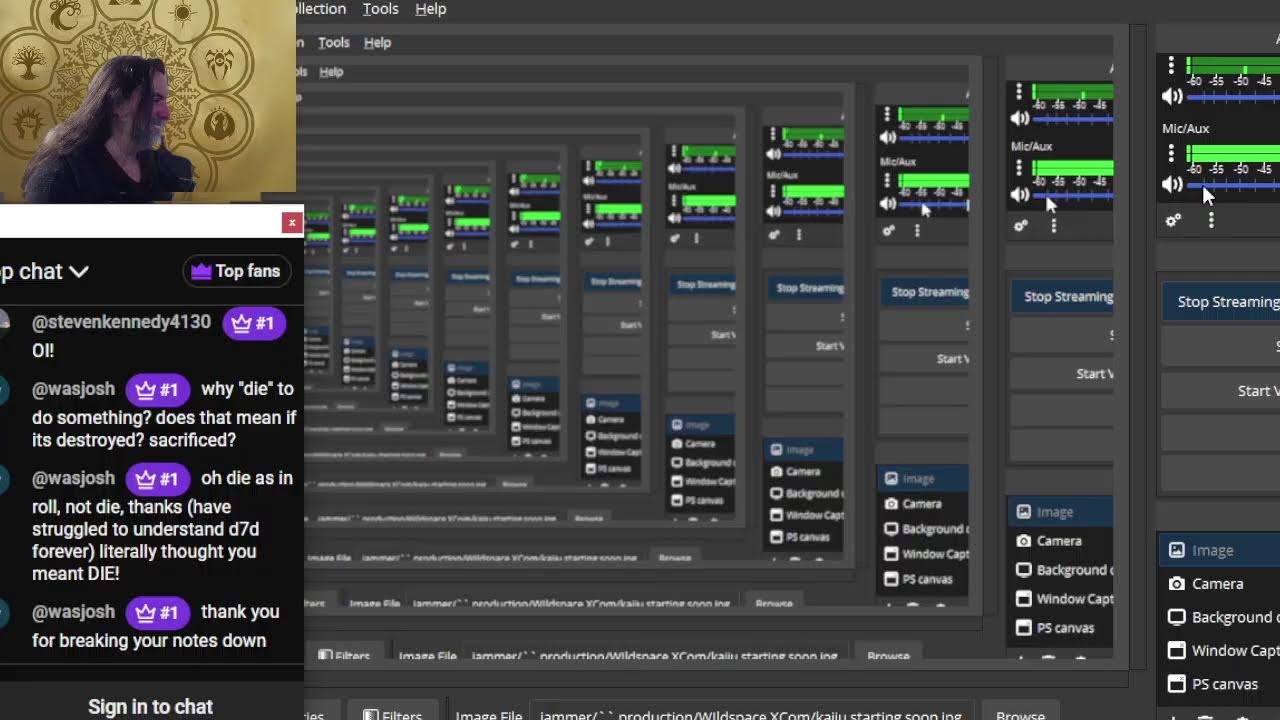The width and height of the screenshot is (1280, 720).
Task: Open top channel dots menu in second-largest nested OBS
Action: point(1019,91)
